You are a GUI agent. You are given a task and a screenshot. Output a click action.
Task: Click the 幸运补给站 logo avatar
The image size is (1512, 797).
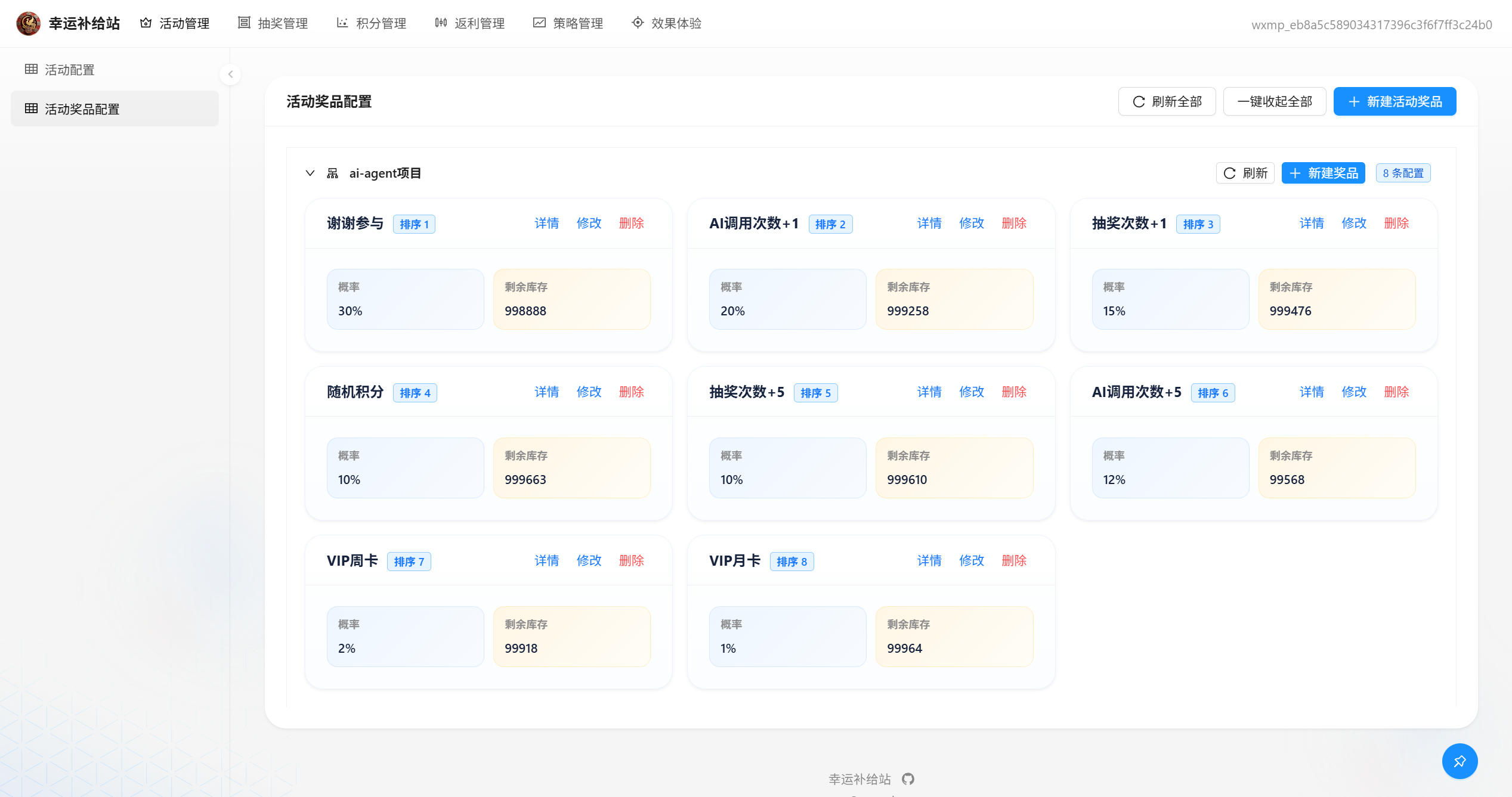[x=28, y=23]
